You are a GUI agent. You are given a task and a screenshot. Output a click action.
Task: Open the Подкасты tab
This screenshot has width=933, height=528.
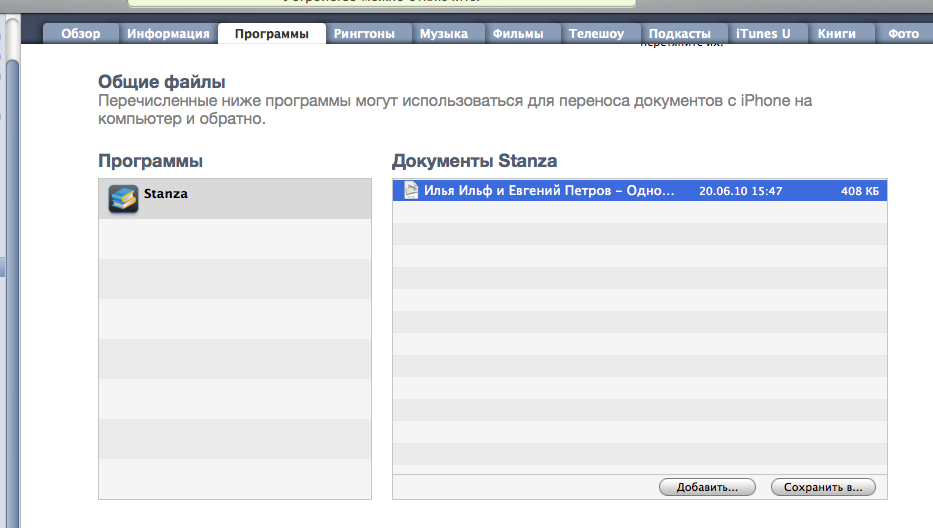[x=679, y=34]
